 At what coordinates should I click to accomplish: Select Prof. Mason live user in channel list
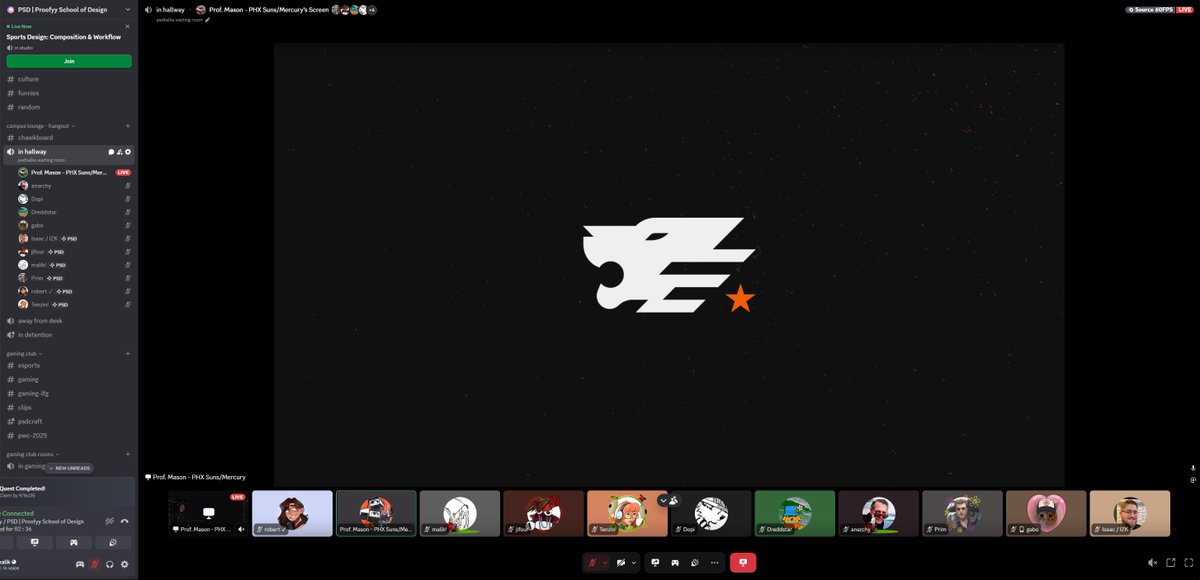pos(75,172)
